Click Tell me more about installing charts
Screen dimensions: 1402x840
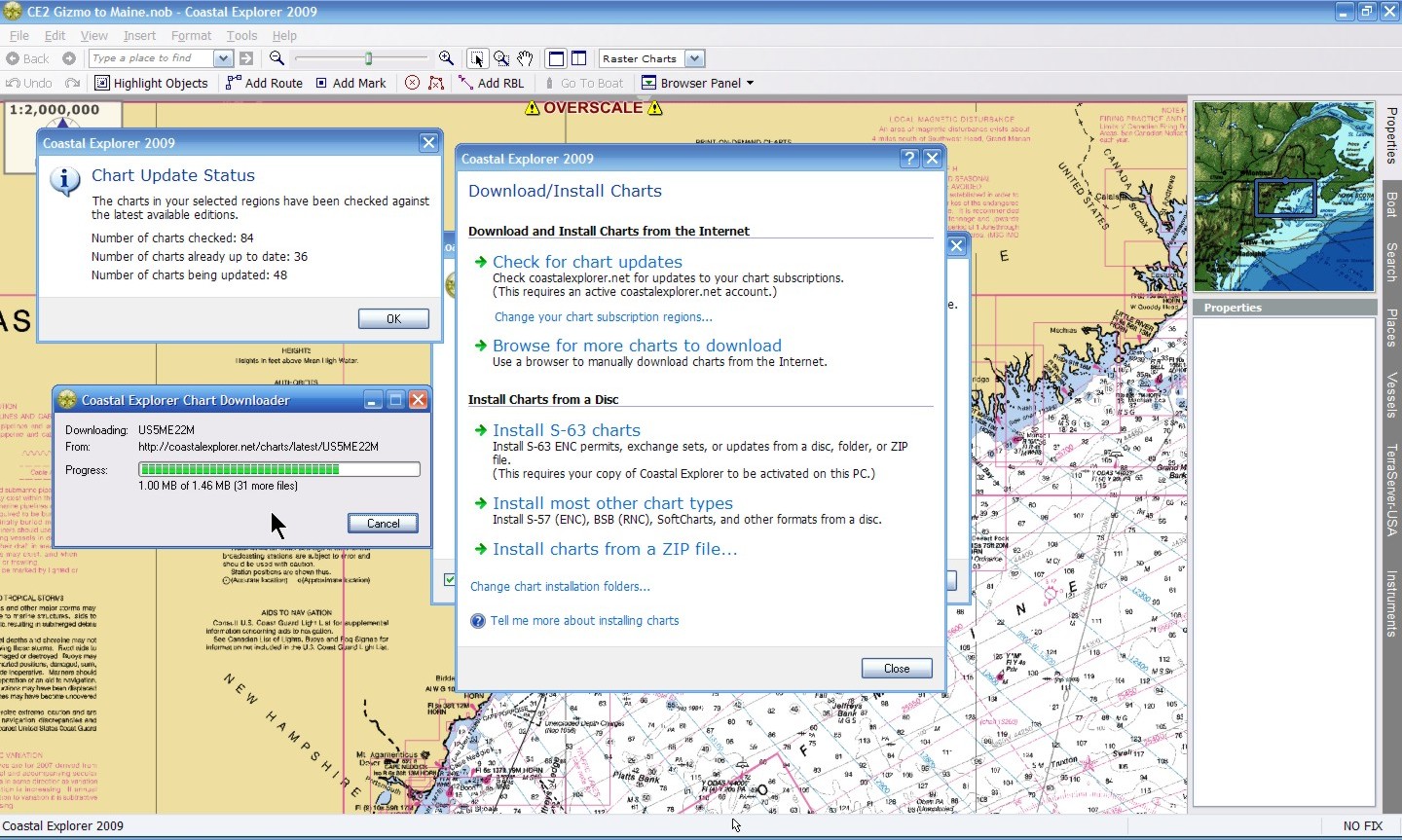[584, 621]
